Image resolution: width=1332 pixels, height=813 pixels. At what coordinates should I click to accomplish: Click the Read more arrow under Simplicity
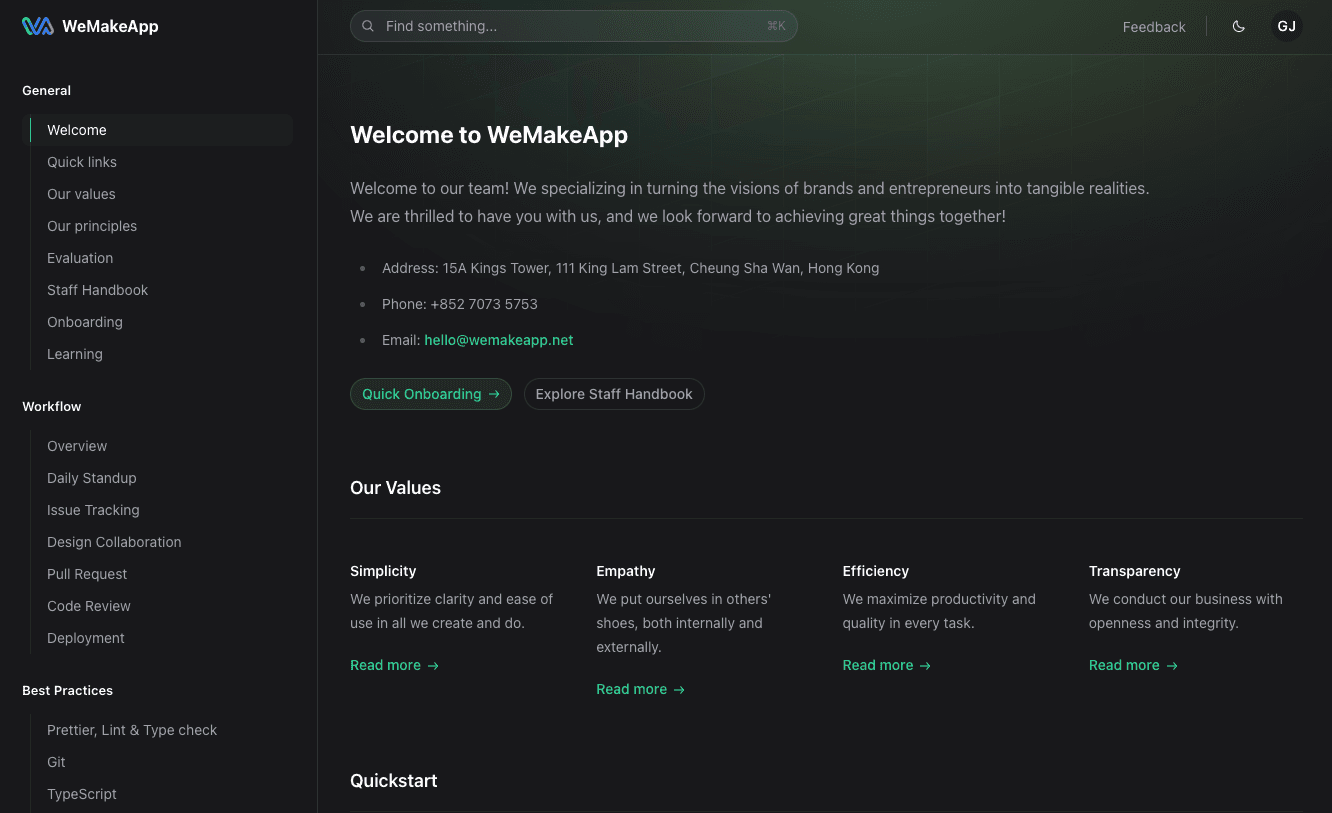(x=432, y=665)
